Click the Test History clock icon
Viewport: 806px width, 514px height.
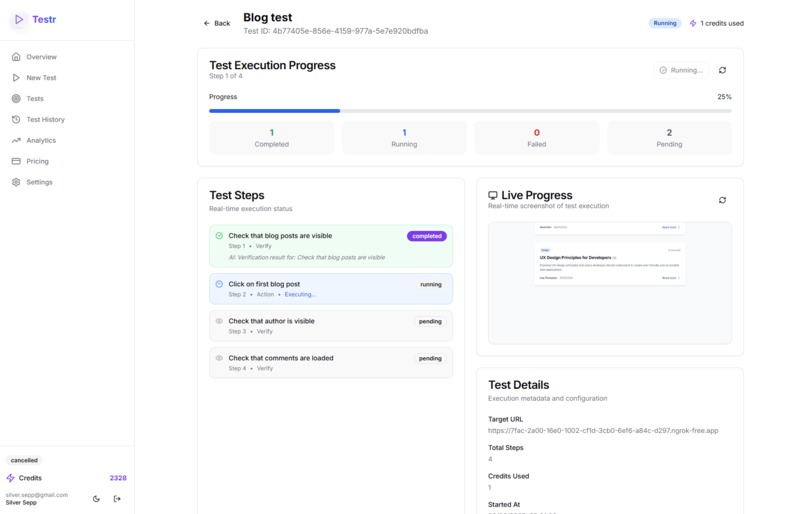(x=16, y=119)
